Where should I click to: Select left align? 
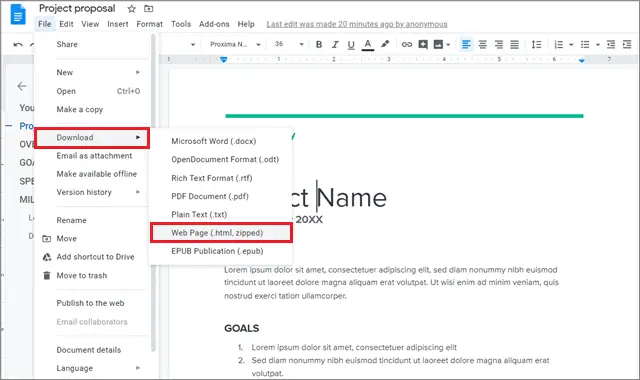point(466,44)
